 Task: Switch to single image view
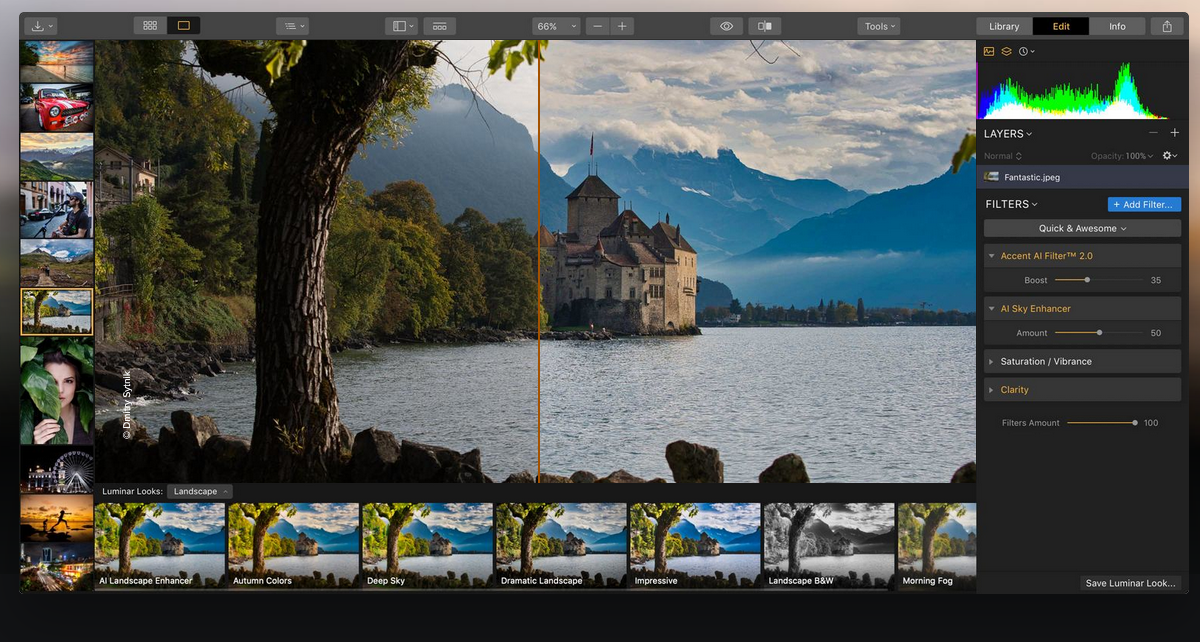pos(183,26)
